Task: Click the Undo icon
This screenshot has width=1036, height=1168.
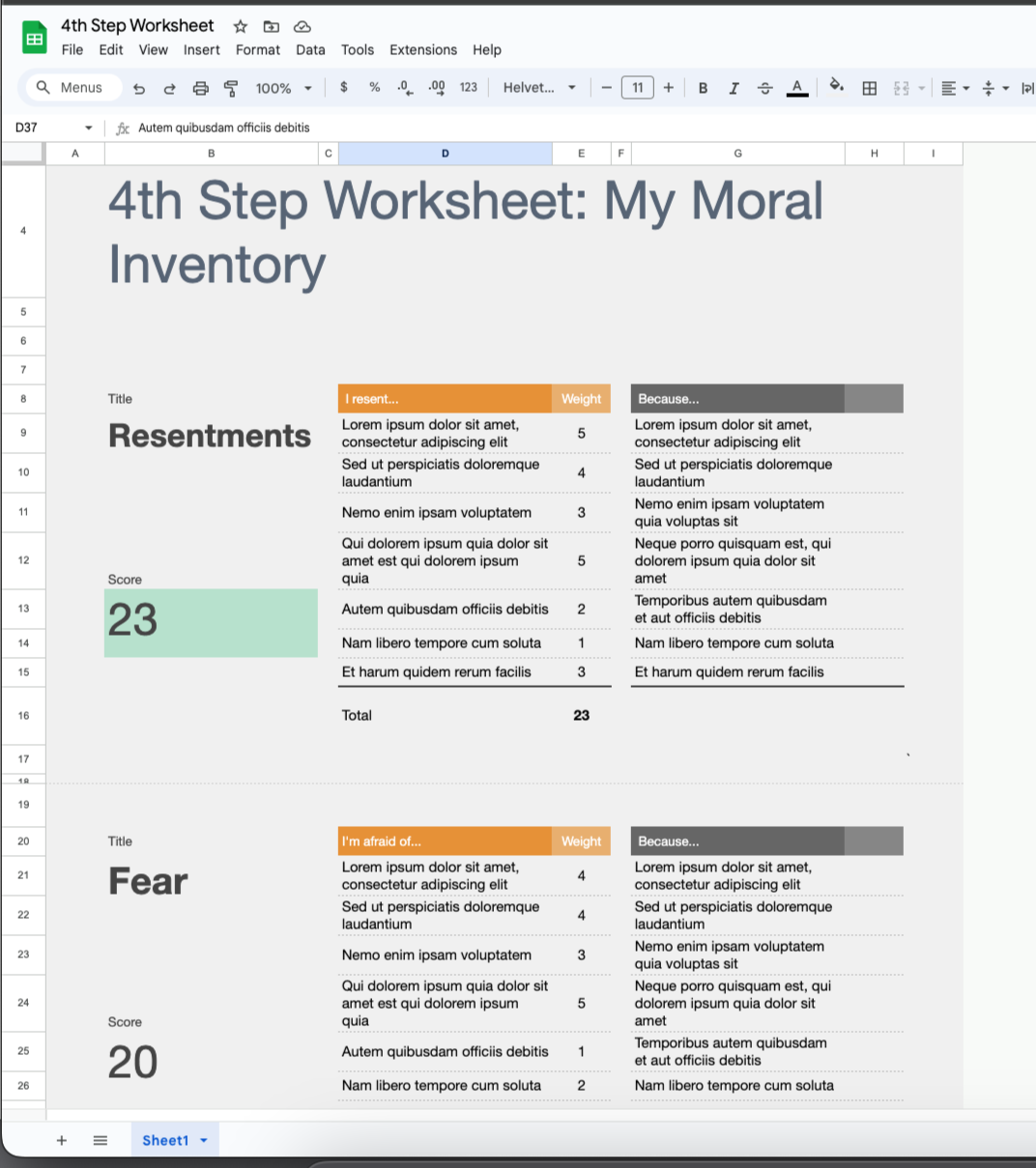Action: click(138, 87)
